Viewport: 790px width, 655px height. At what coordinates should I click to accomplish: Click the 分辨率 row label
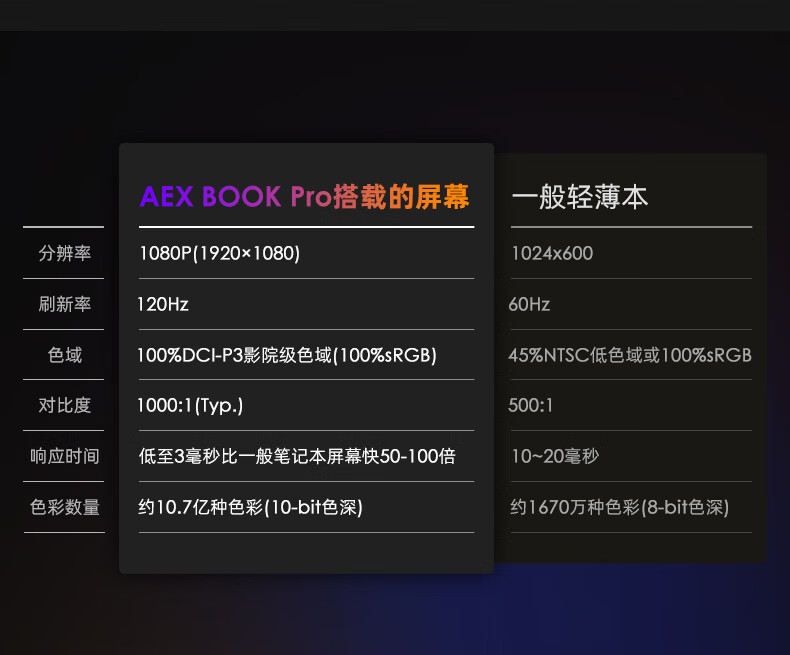pyautogui.click(x=64, y=253)
